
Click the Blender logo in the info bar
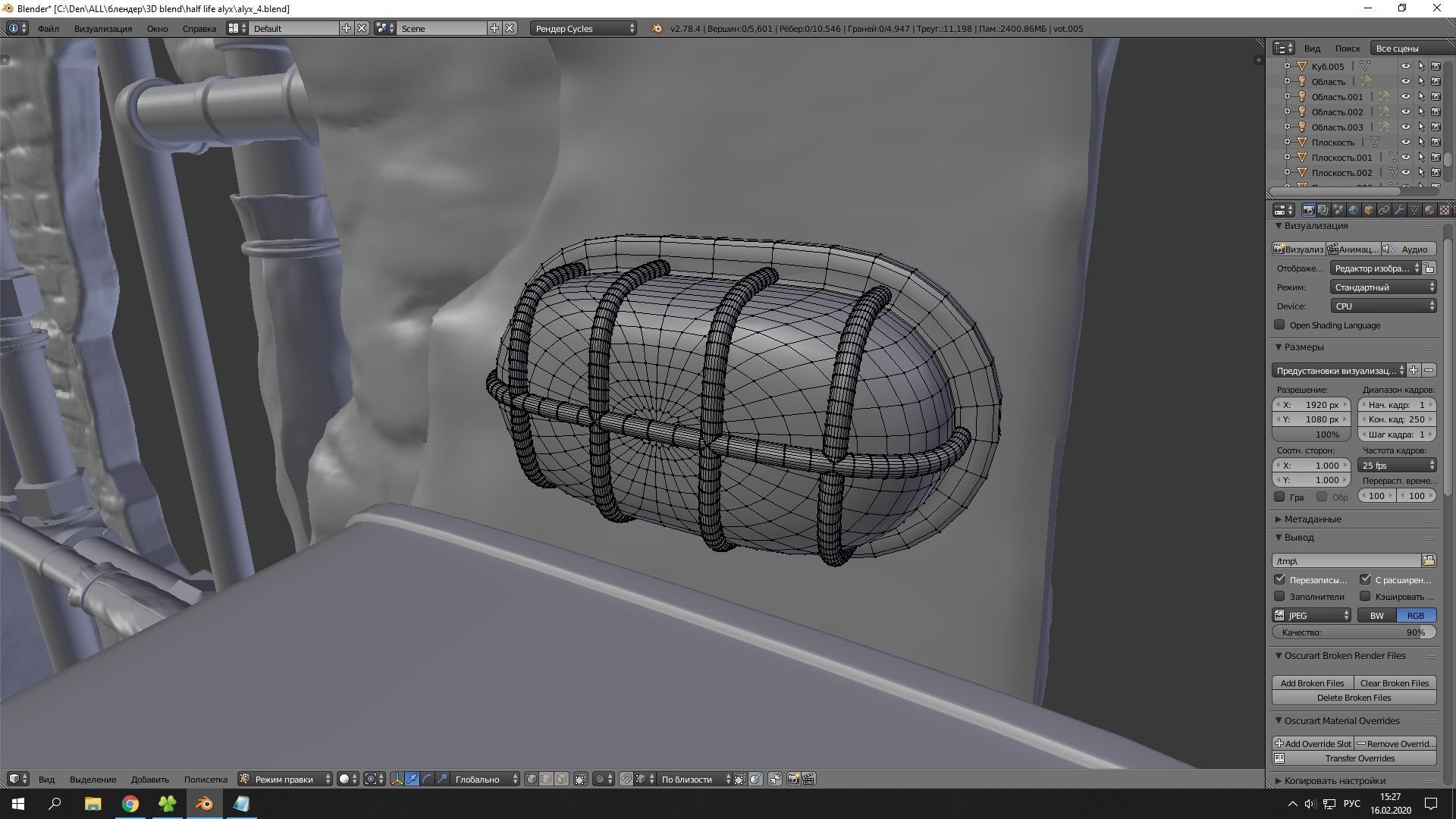(657, 28)
